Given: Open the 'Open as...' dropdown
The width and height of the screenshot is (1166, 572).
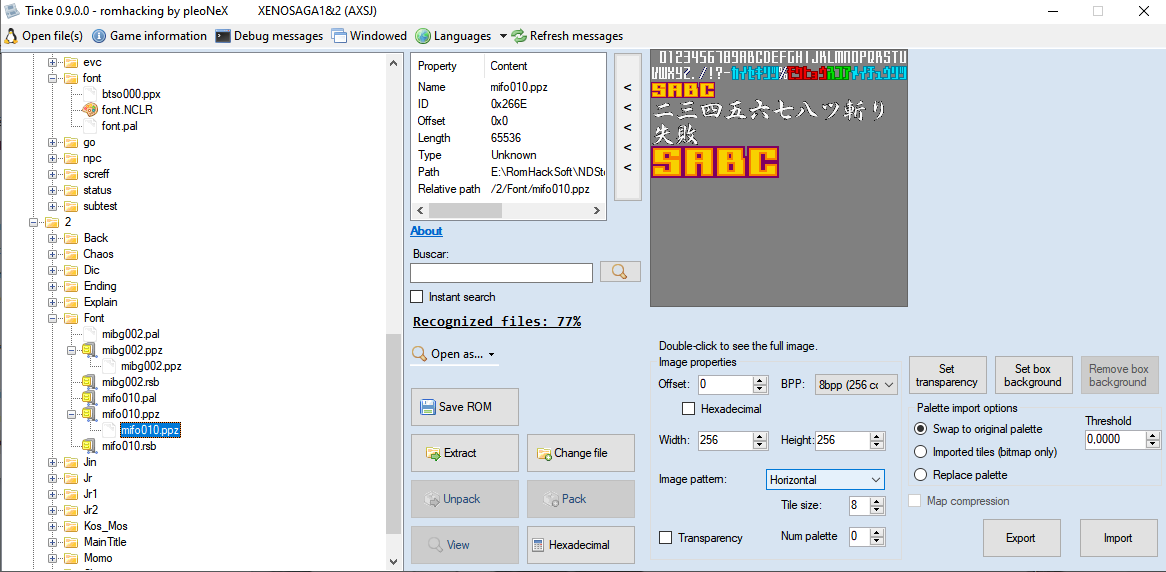Looking at the screenshot, I should tap(454, 354).
